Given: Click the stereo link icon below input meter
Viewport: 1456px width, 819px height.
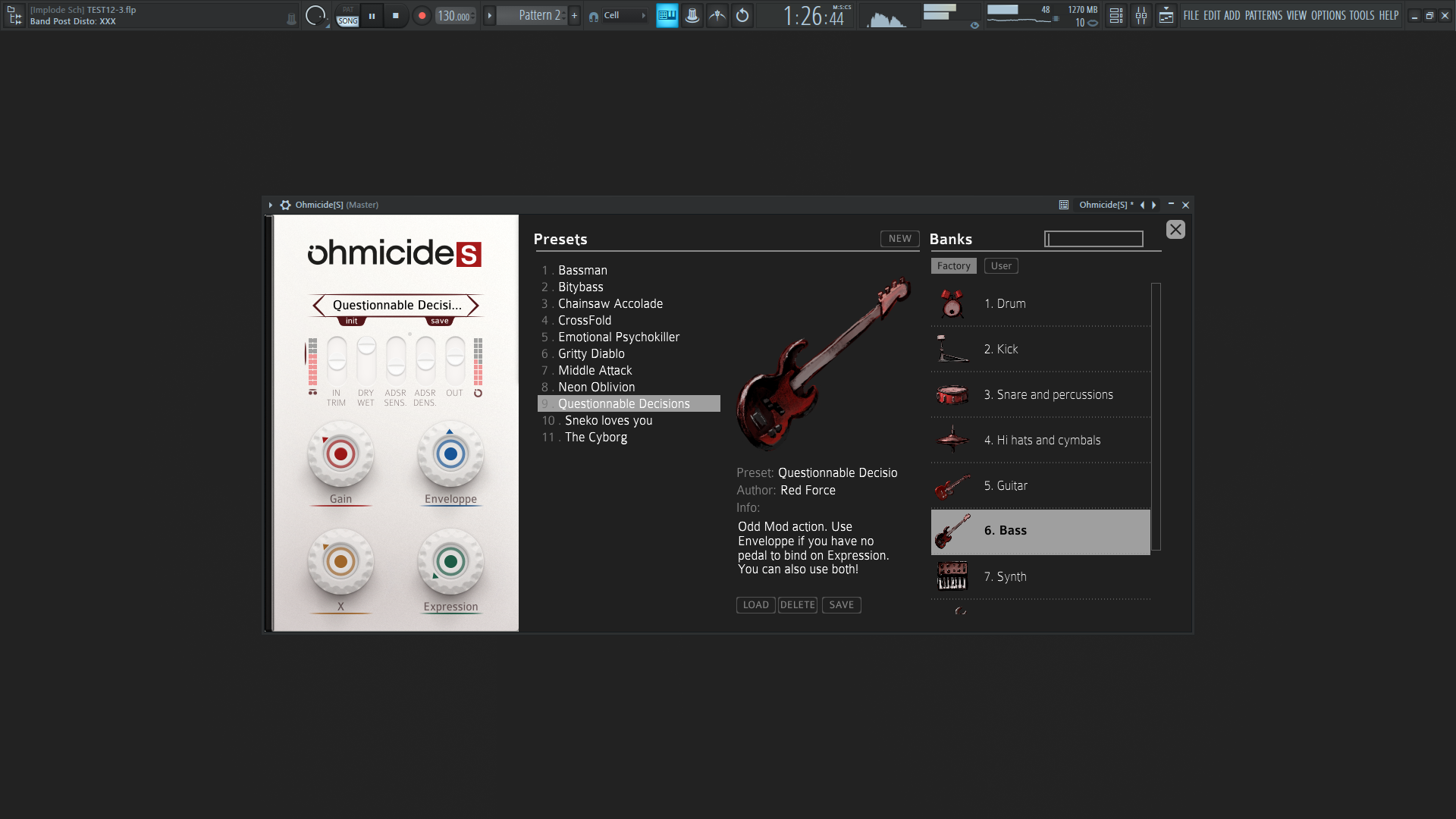Looking at the screenshot, I should [312, 393].
